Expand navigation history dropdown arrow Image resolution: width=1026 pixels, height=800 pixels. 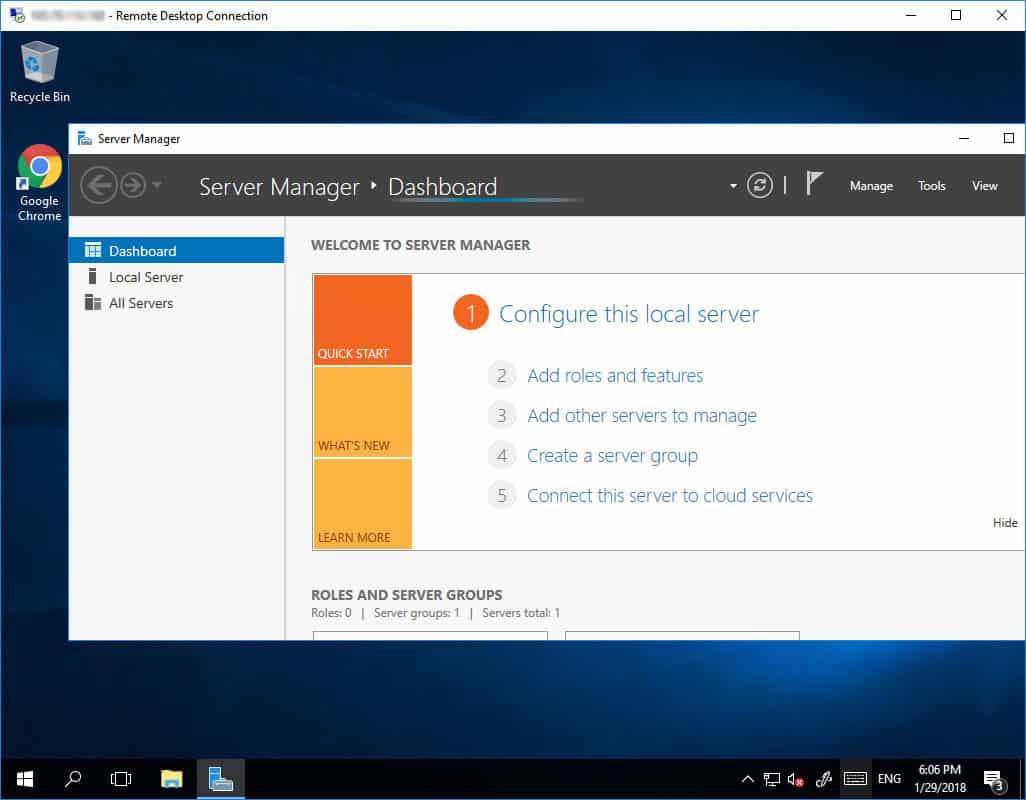click(x=157, y=186)
